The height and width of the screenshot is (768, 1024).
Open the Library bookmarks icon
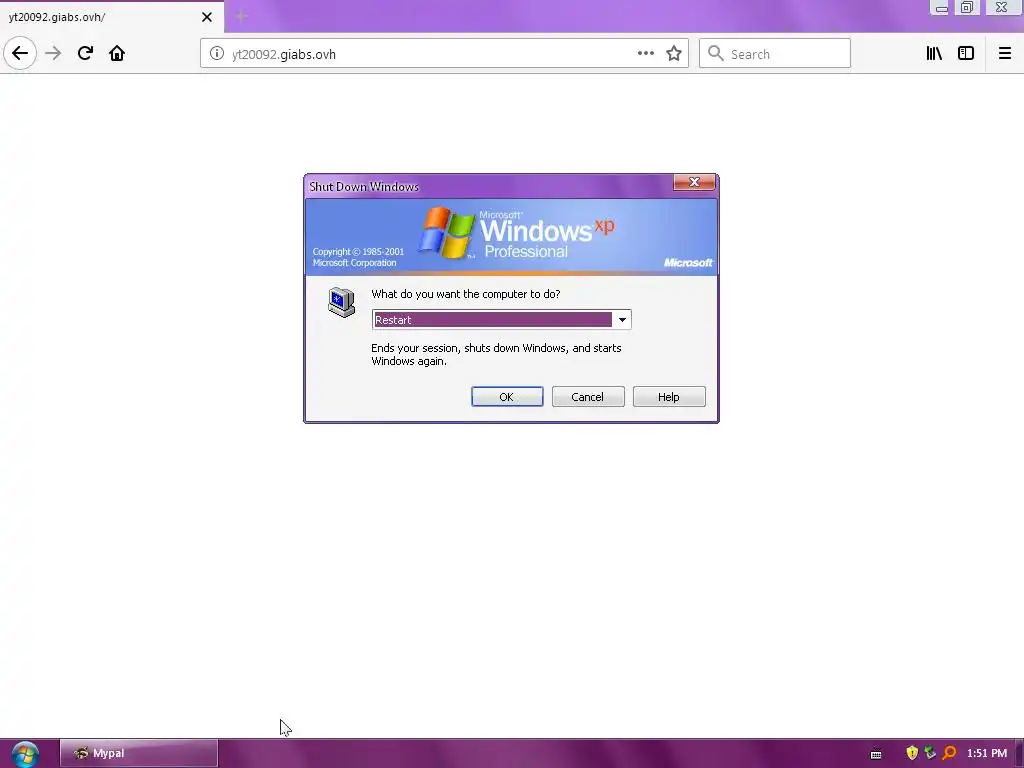tap(934, 54)
